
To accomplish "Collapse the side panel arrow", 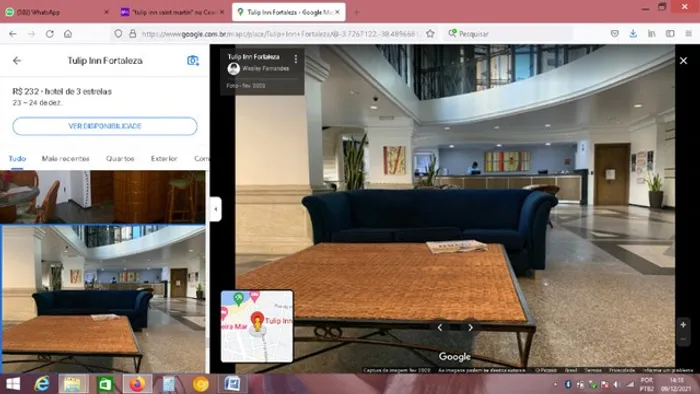I will 216,209.
